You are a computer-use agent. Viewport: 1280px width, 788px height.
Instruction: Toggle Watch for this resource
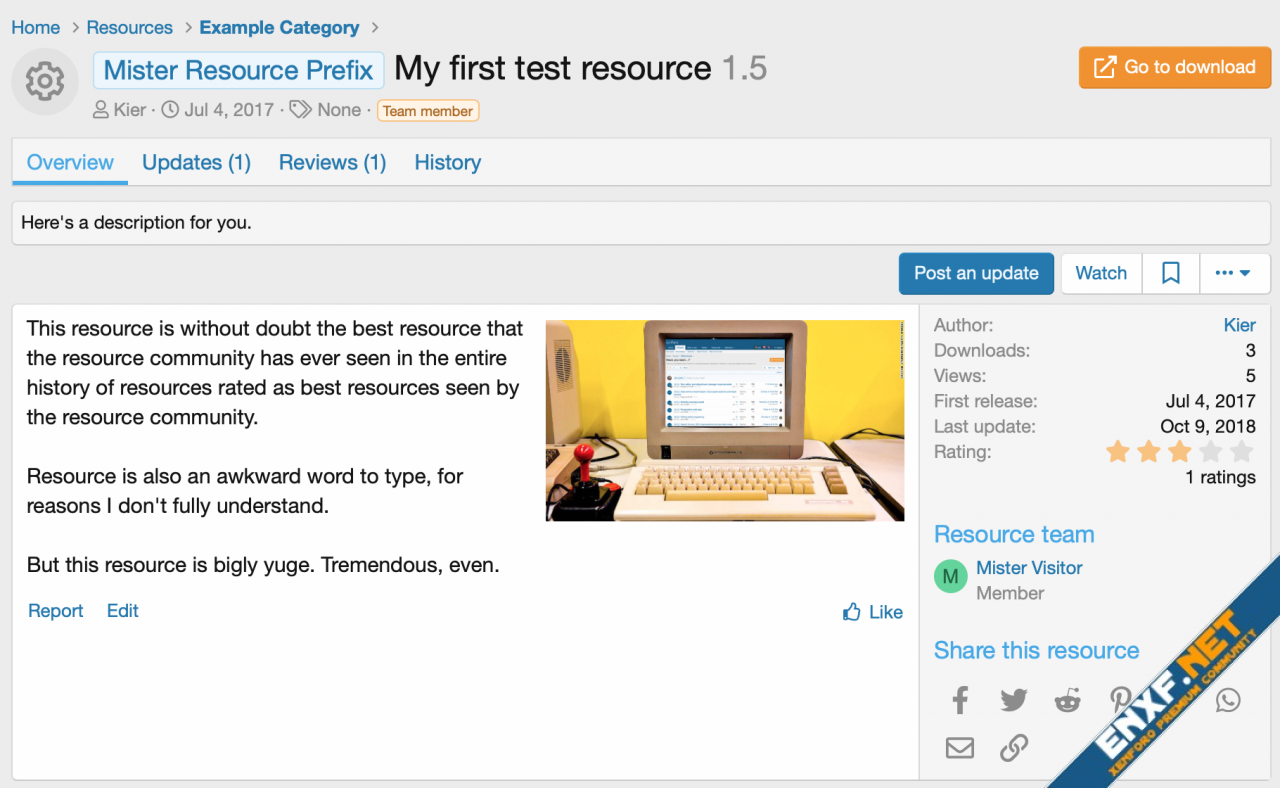pos(1100,272)
